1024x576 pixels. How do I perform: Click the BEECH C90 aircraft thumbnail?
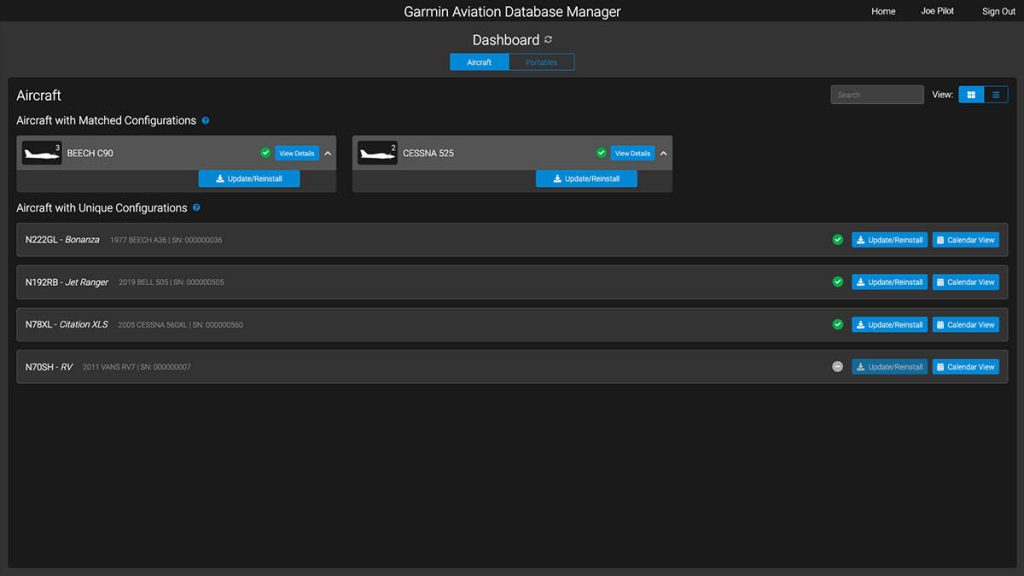click(x=42, y=153)
